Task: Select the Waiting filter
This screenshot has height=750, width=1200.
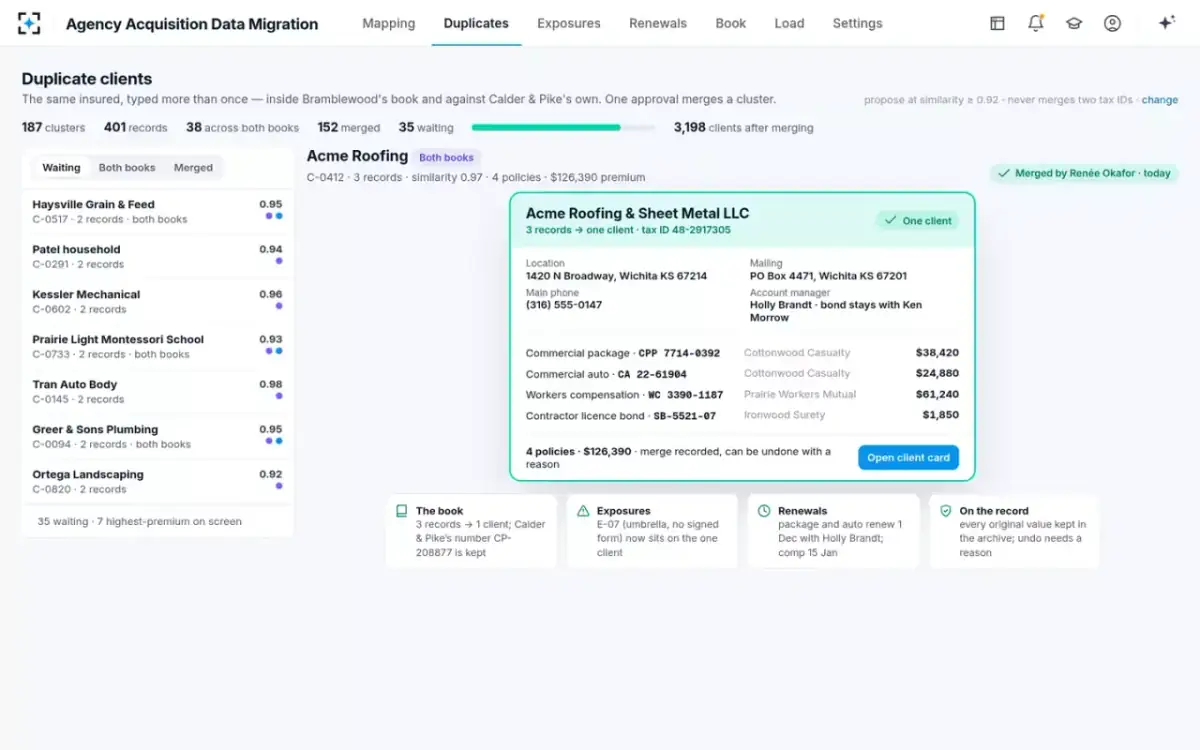Action: (61, 168)
